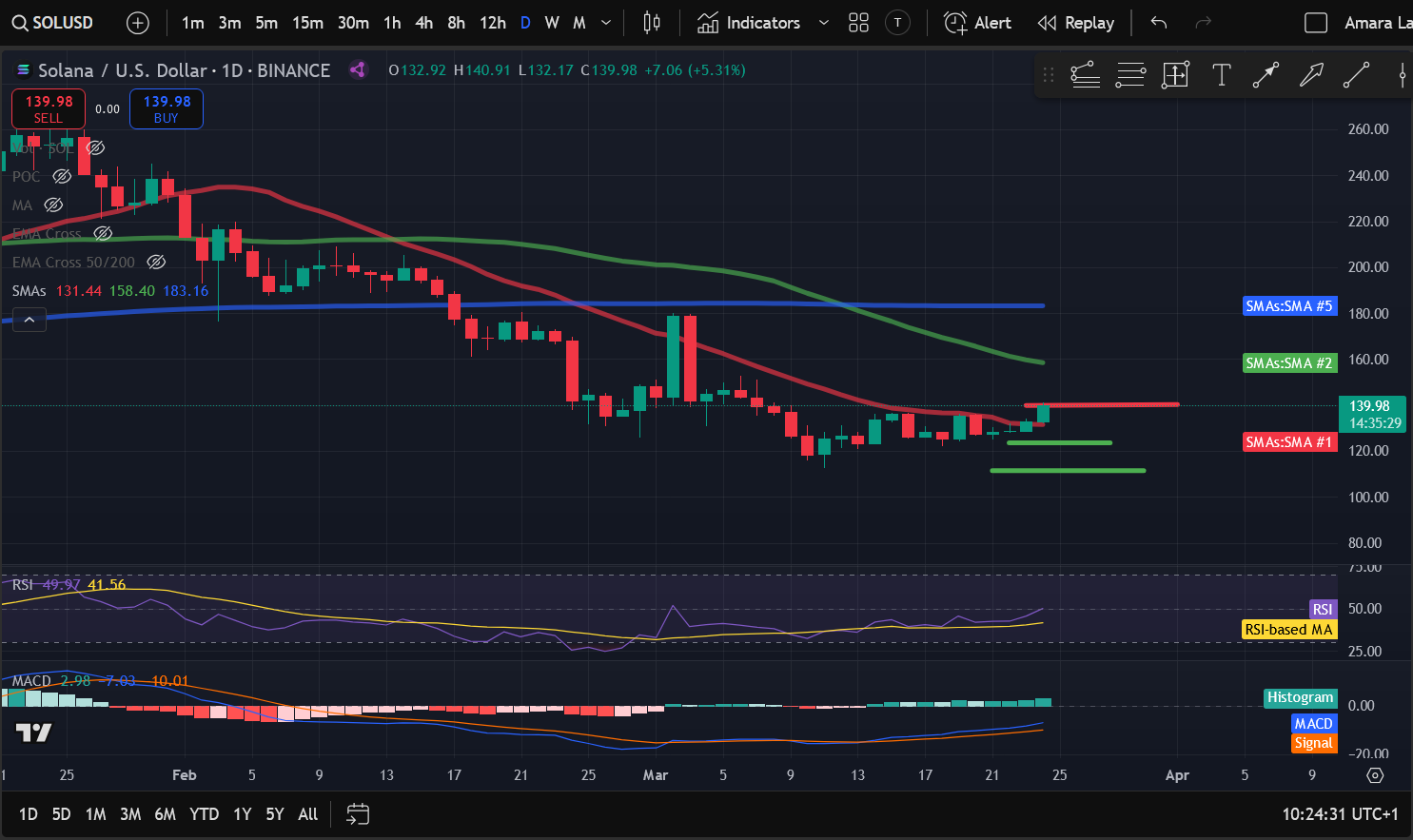Select the trend line tool
This screenshot has height=840, width=1413.
tap(1356, 75)
